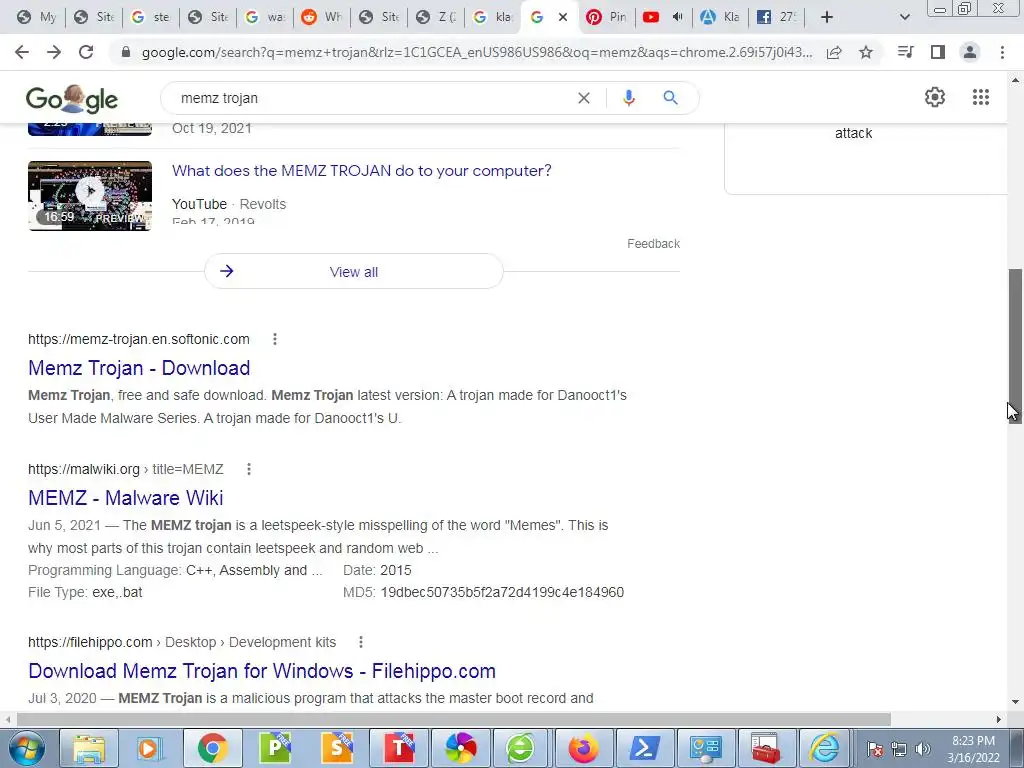The height and width of the screenshot is (768, 1024).
Task: Open the orange S FREE app in taskbar
Action: (336, 748)
